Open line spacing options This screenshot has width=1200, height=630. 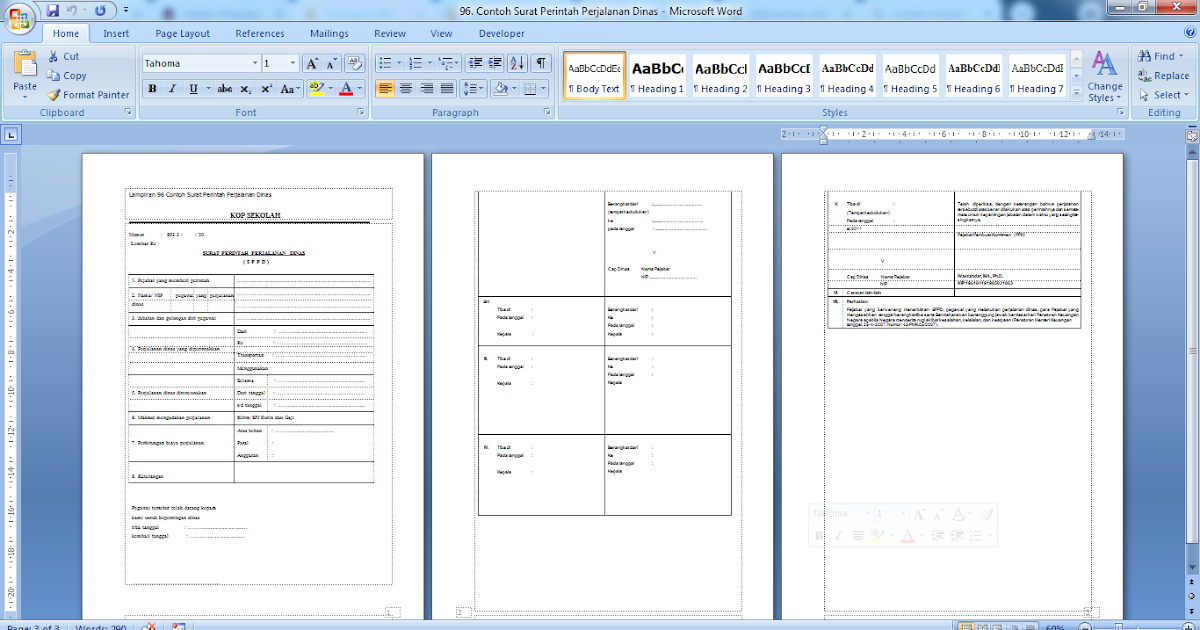474,88
